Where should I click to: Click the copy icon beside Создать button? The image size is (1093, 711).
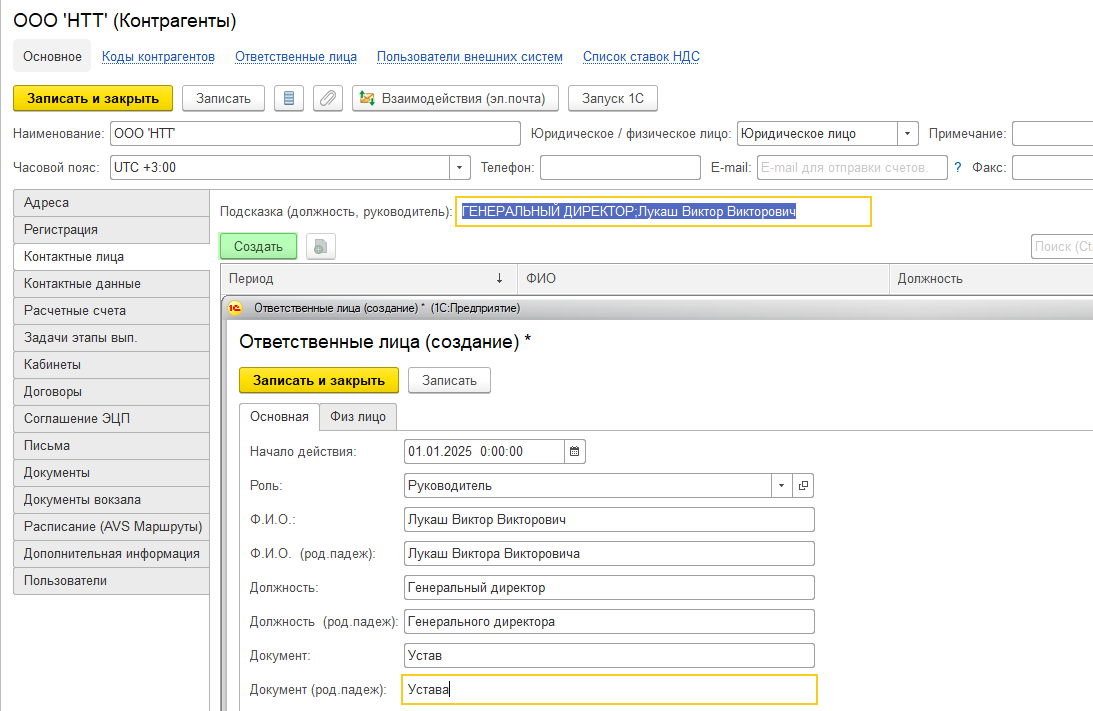click(320, 246)
